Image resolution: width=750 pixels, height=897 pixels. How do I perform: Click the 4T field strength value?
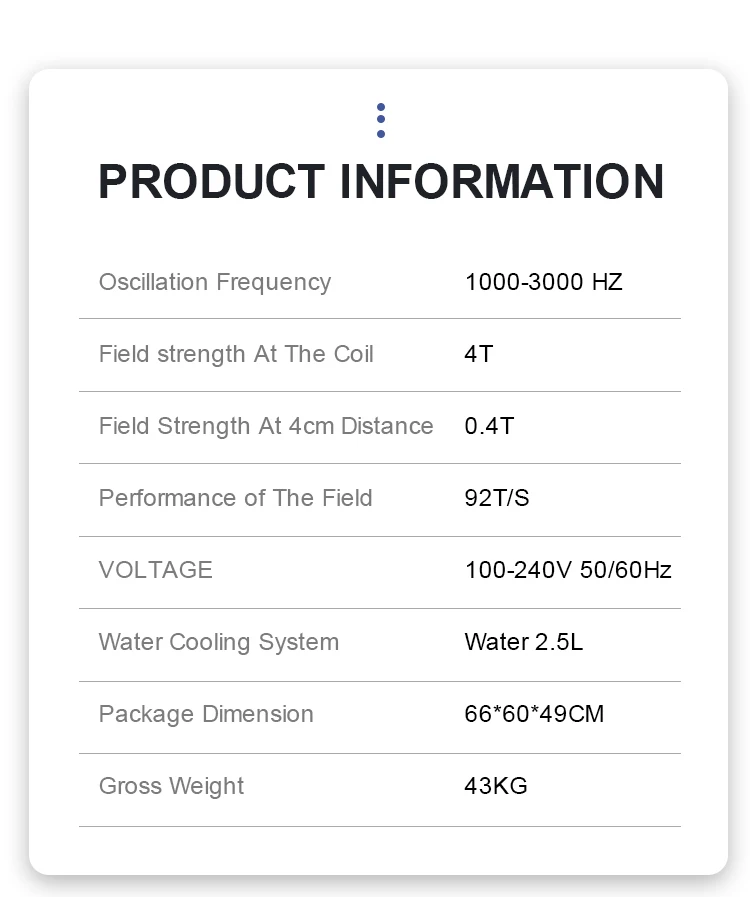(x=479, y=354)
